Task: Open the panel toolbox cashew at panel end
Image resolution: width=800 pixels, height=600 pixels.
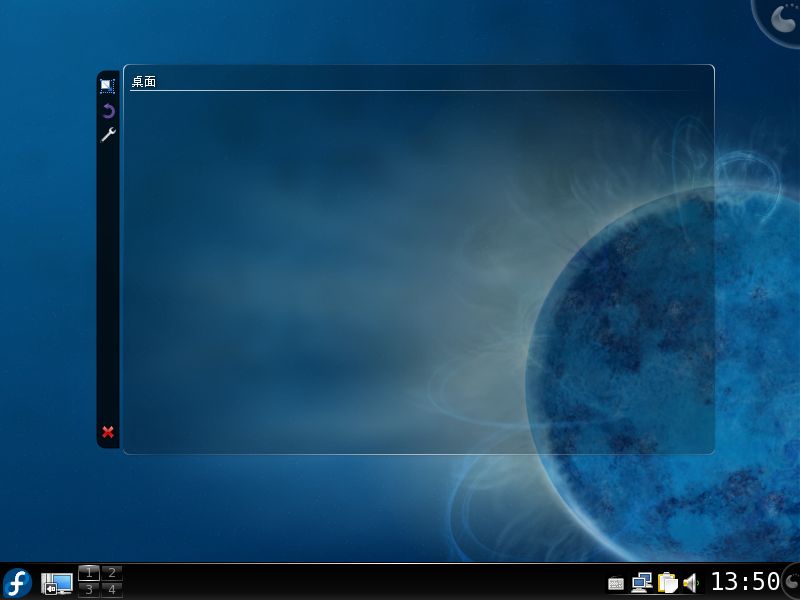Action: point(792,582)
